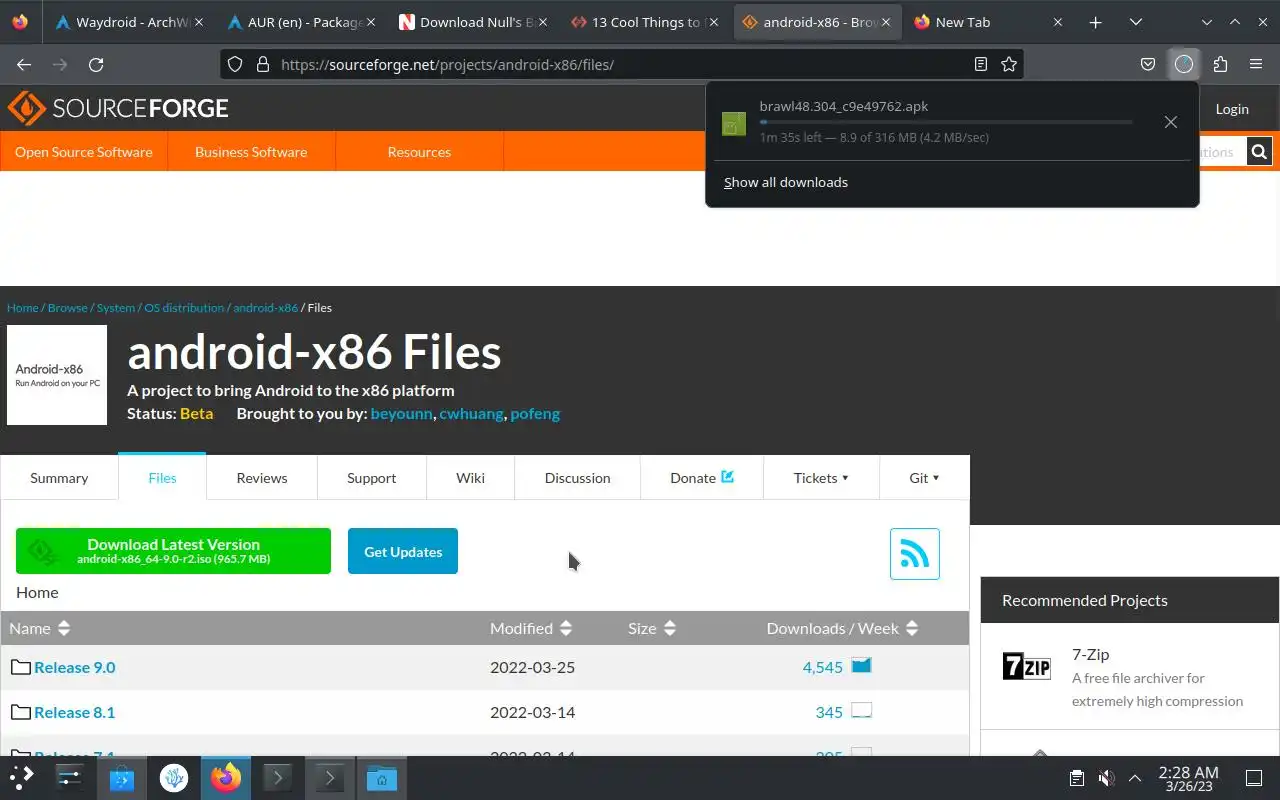
Task: Switch to the Waydroid - ArchWiki browser tab
Action: point(128,22)
